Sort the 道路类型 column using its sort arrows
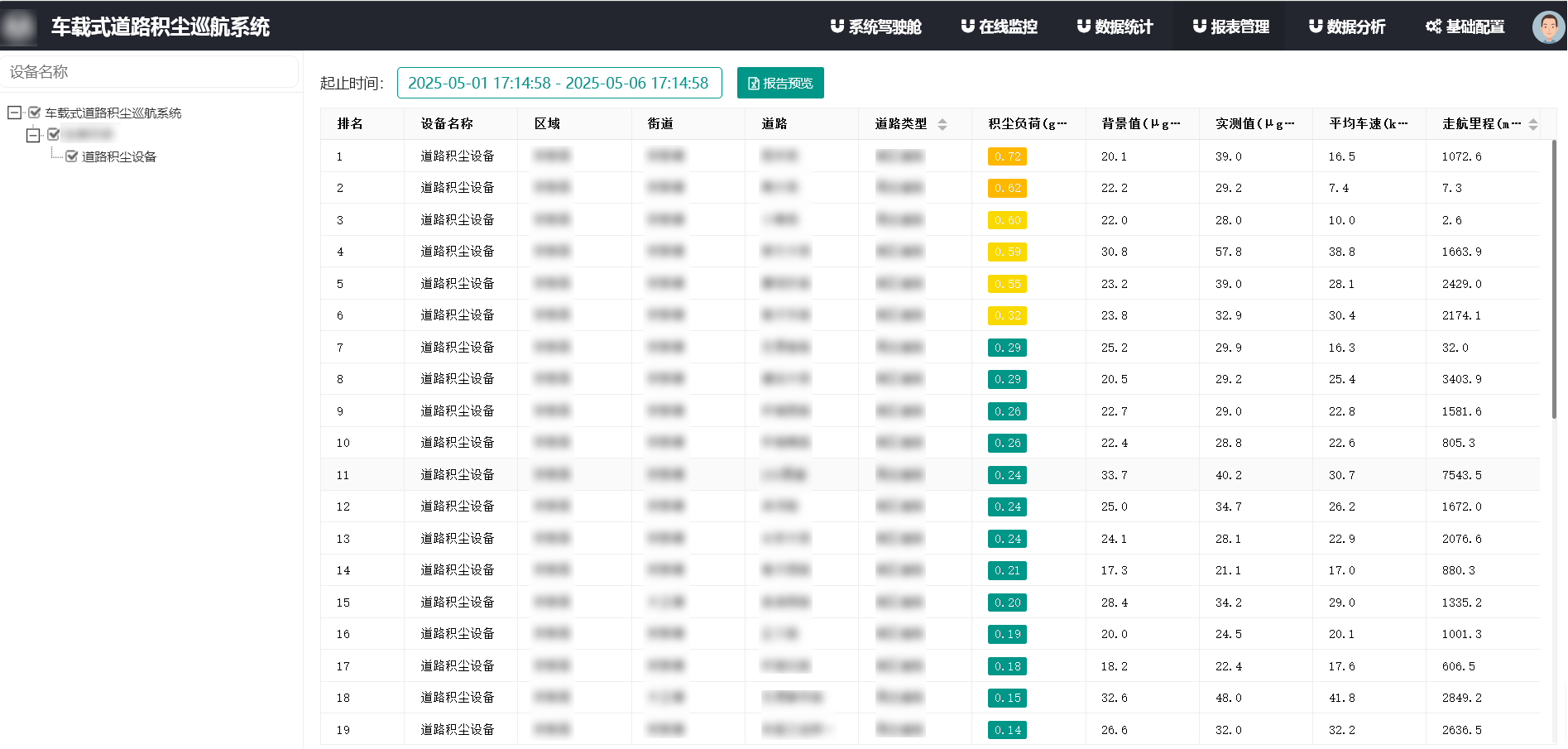 pos(942,122)
